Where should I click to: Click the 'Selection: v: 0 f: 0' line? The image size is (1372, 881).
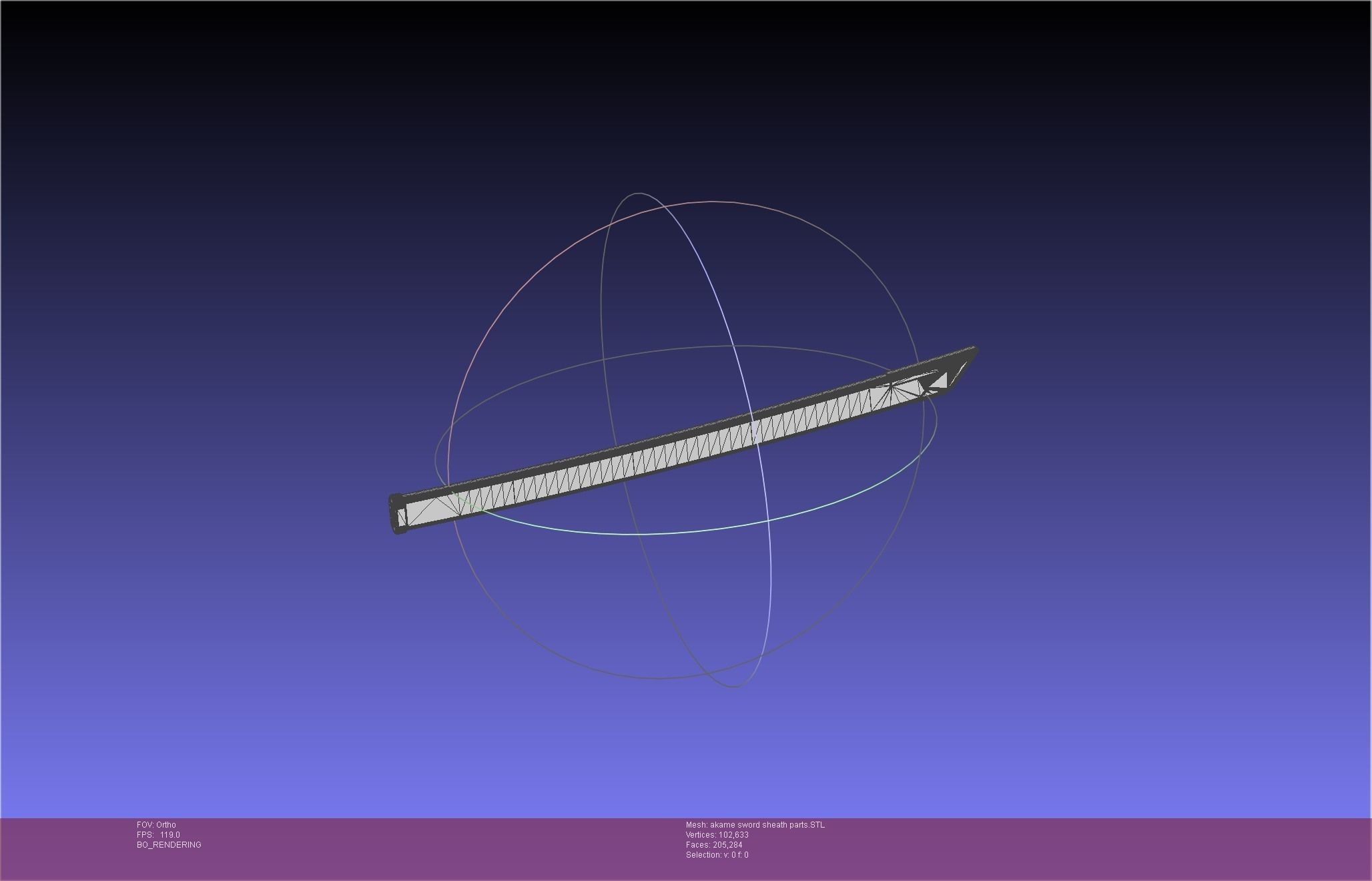point(717,855)
